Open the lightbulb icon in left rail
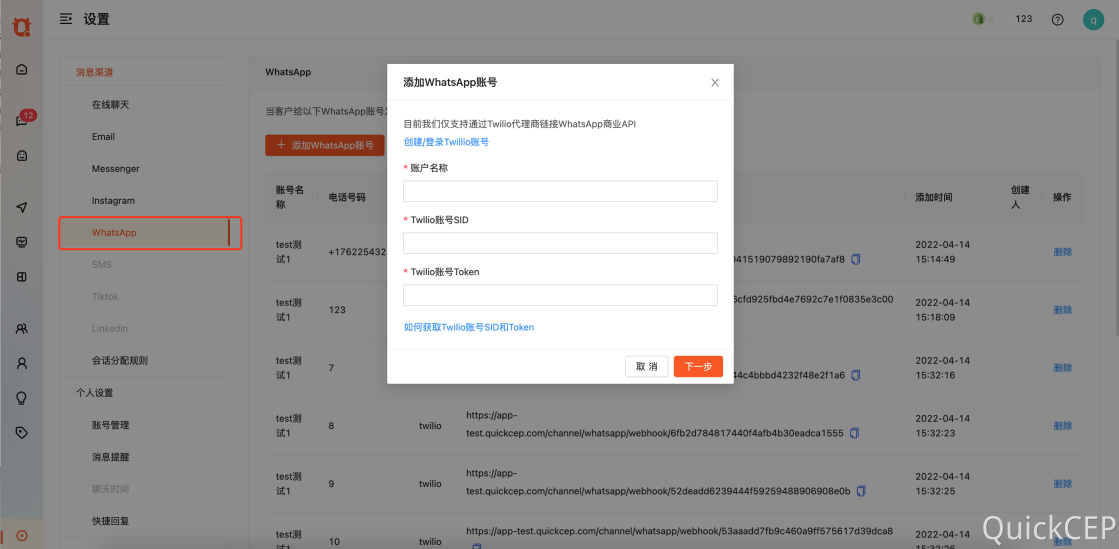 click(x=22, y=398)
